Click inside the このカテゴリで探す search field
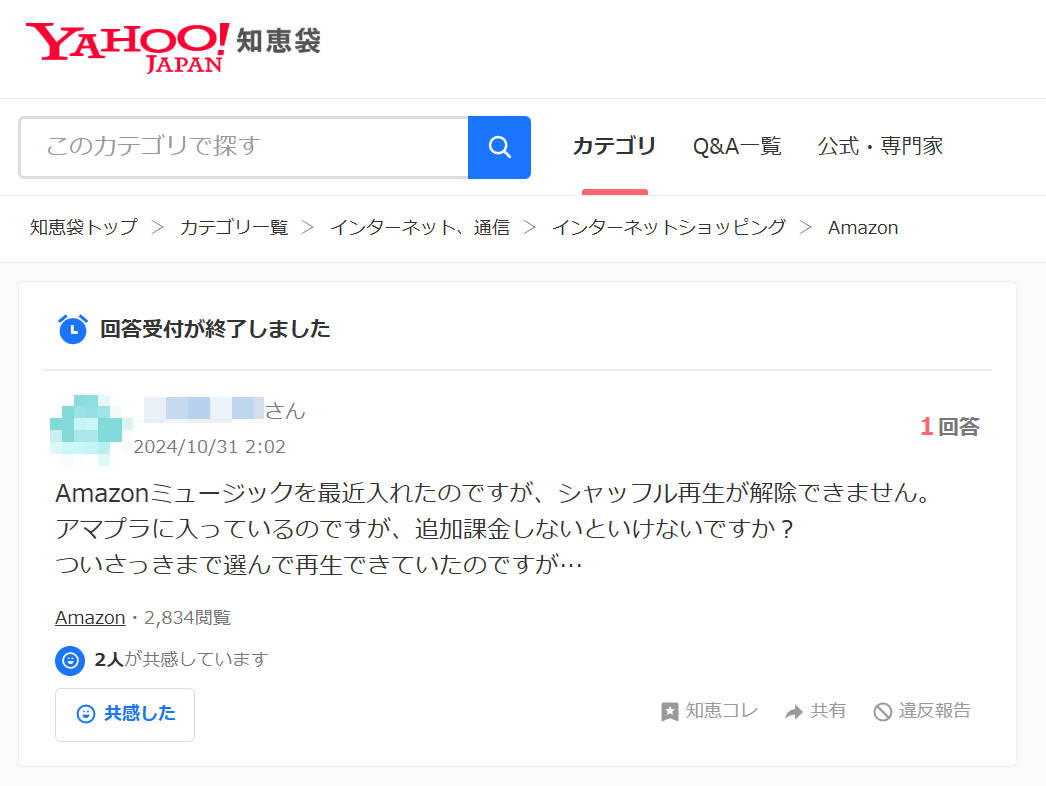Image resolution: width=1046 pixels, height=786 pixels. [x=240, y=147]
